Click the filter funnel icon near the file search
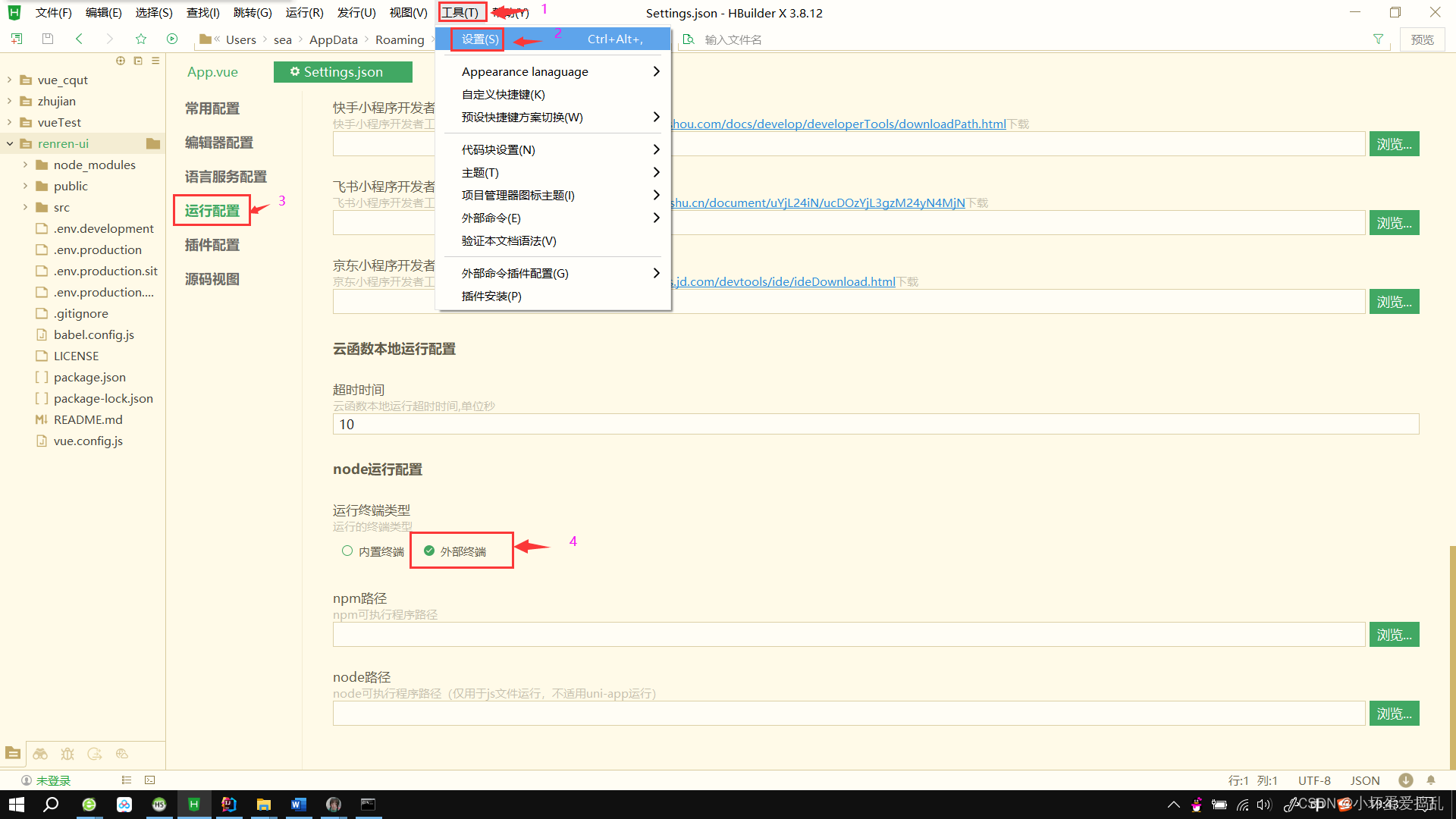This screenshot has width=1456, height=819. click(1378, 39)
